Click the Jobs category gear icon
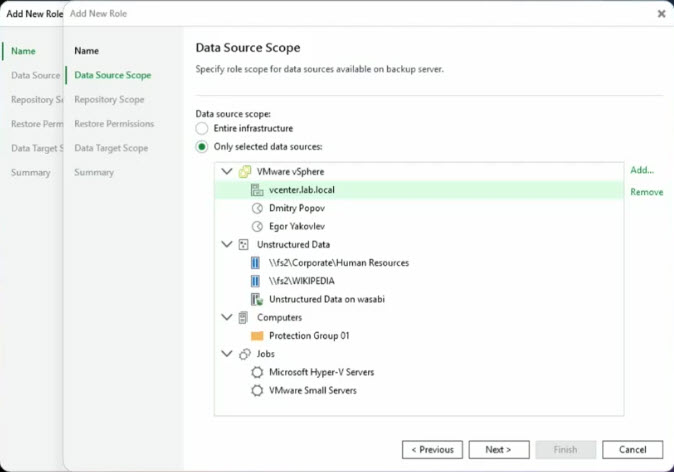 click(245, 354)
